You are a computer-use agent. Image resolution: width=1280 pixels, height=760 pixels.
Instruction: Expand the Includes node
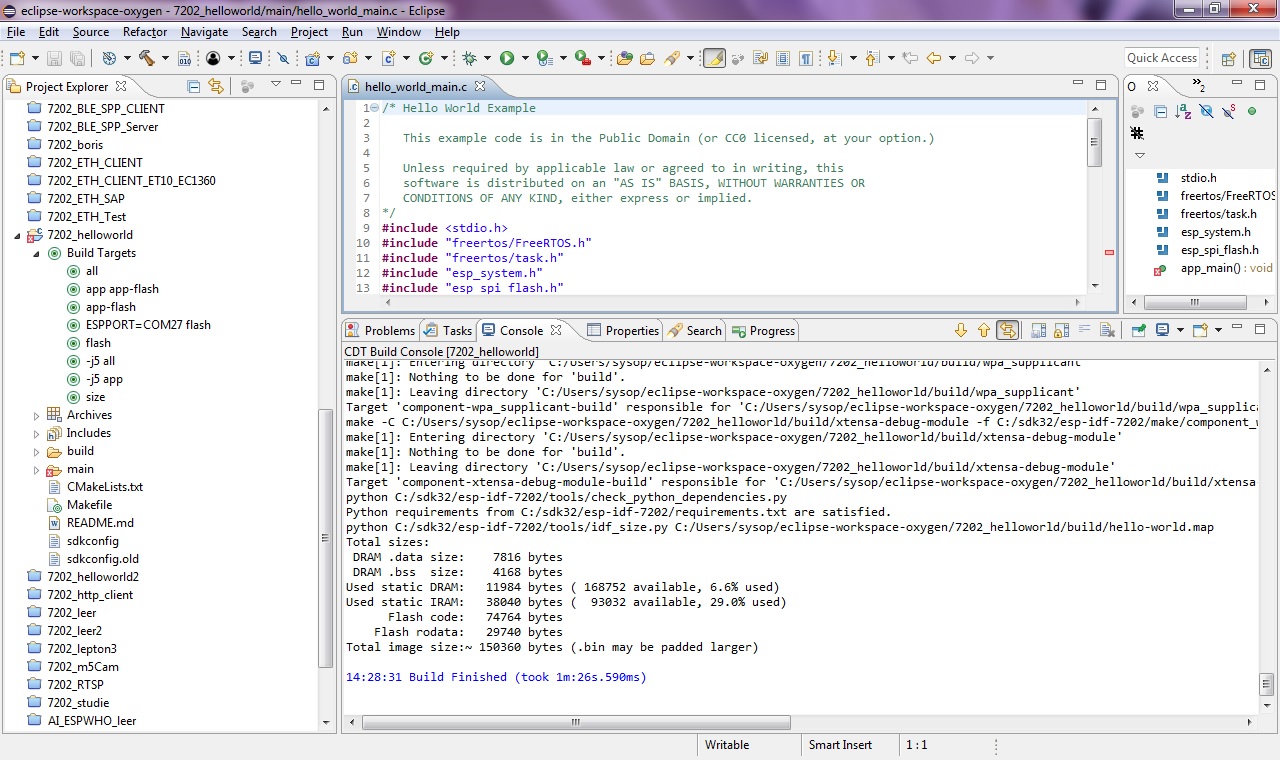pos(37,433)
